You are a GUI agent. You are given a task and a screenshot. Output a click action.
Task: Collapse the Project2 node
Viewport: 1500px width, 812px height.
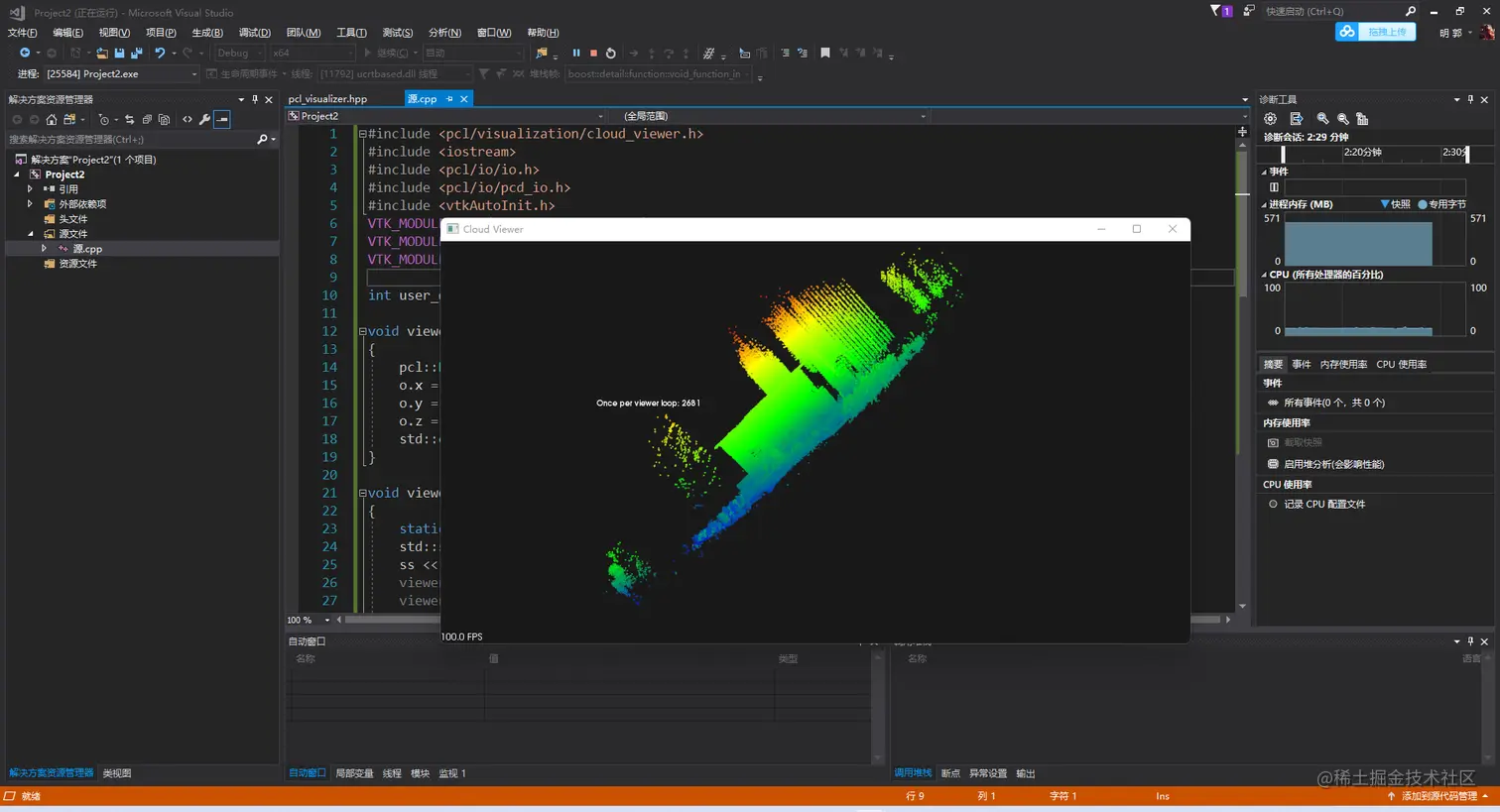tap(16, 174)
